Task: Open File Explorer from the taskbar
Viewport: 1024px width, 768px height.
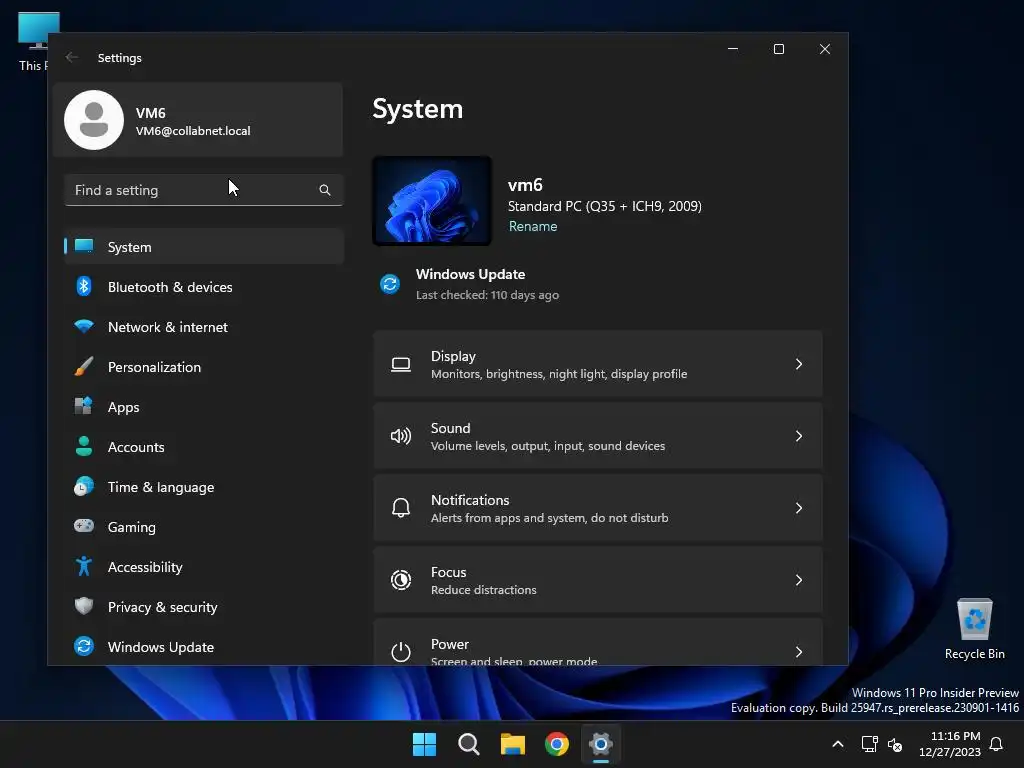Action: click(x=513, y=744)
